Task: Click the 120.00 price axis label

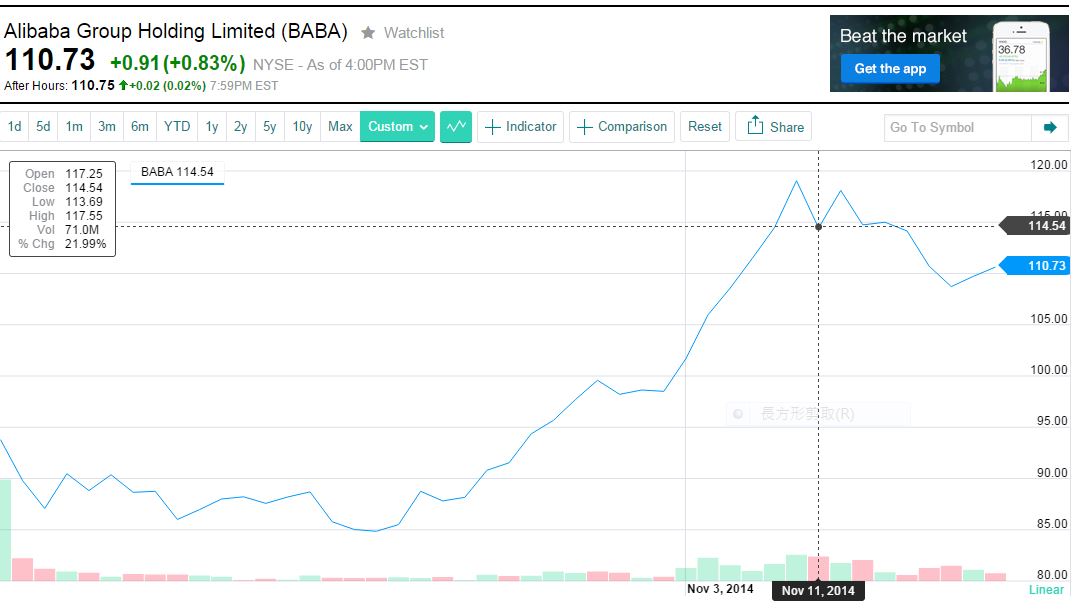Action: (1049, 165)
